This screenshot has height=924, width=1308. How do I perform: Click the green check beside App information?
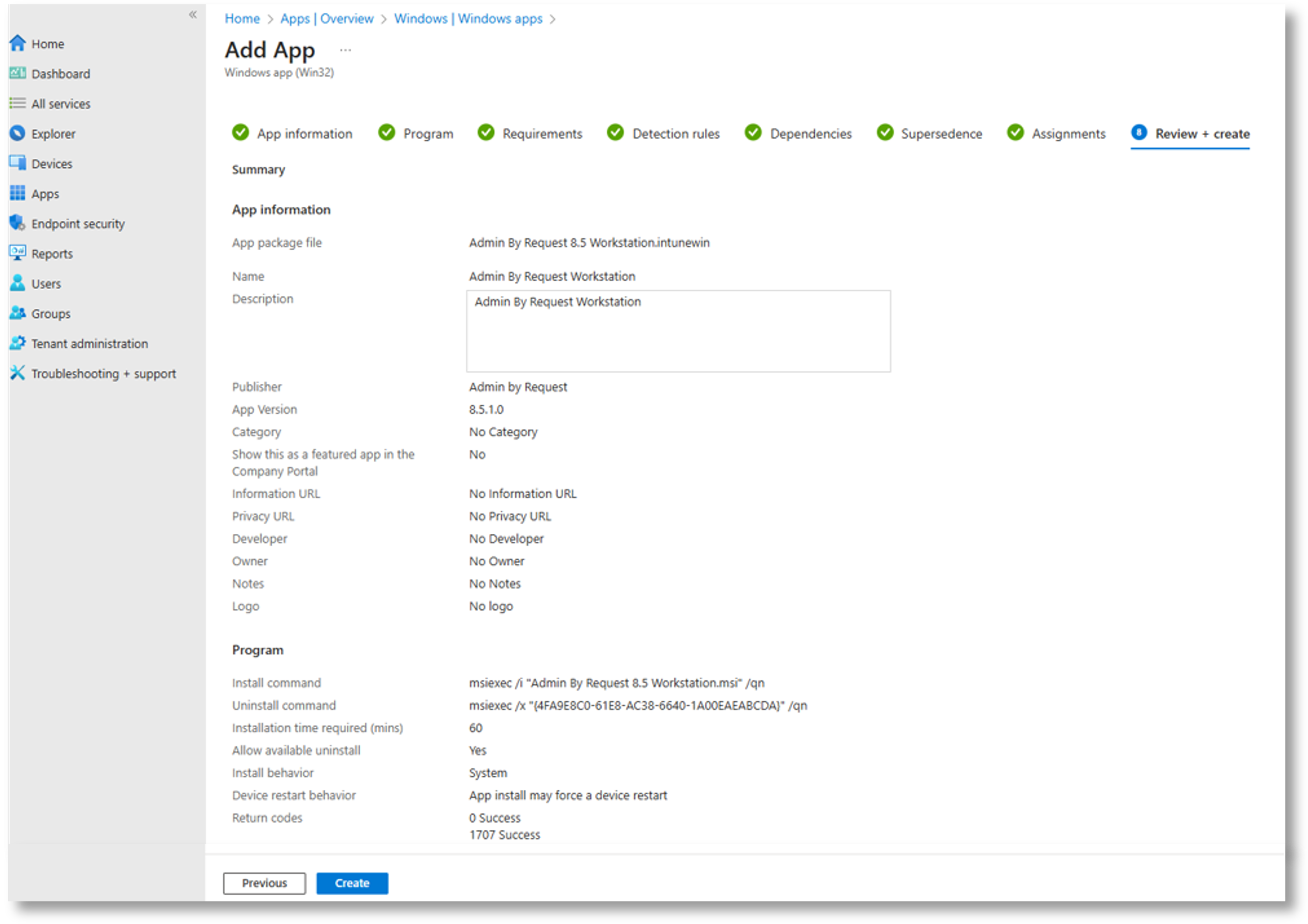point(241,133)
